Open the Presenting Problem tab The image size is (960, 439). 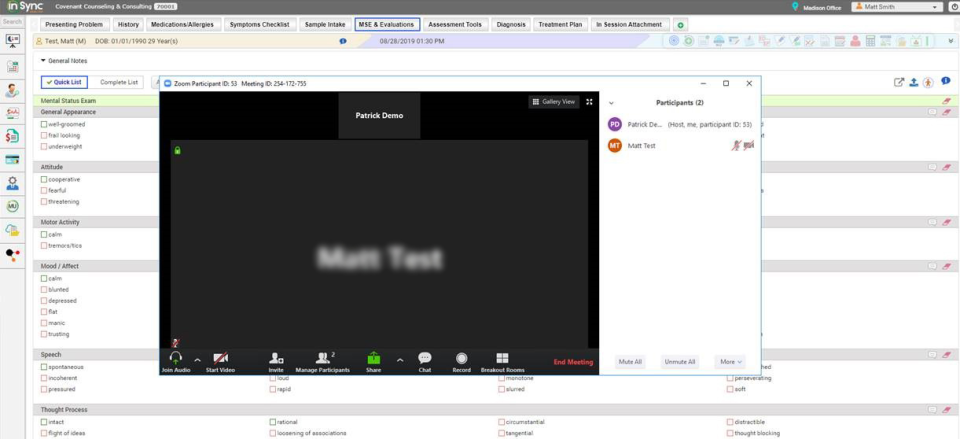click(x=73, y=24)
